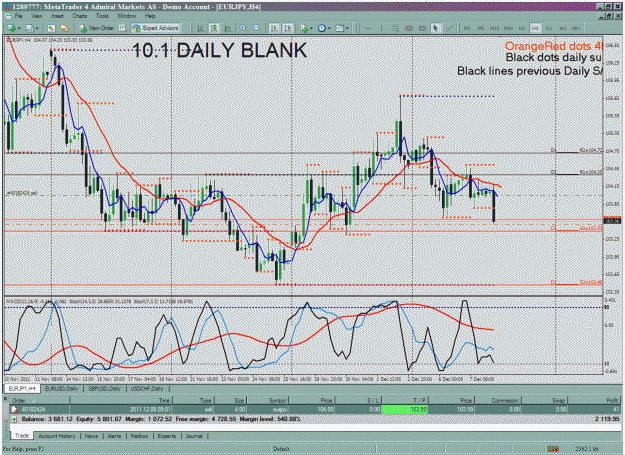
Task: Set timeframe to D1
Action: (549, 28)
